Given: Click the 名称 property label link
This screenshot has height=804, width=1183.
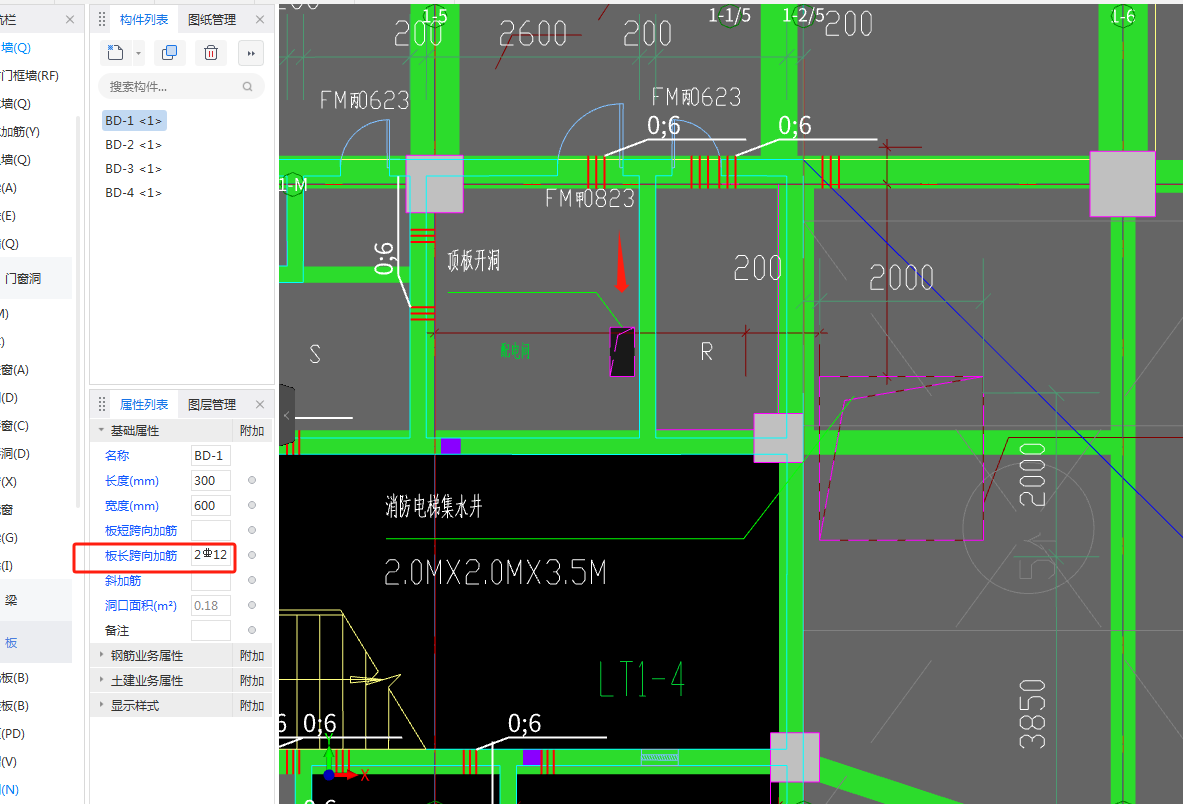Looking at the screenshot, I should [x=117, y=456].
